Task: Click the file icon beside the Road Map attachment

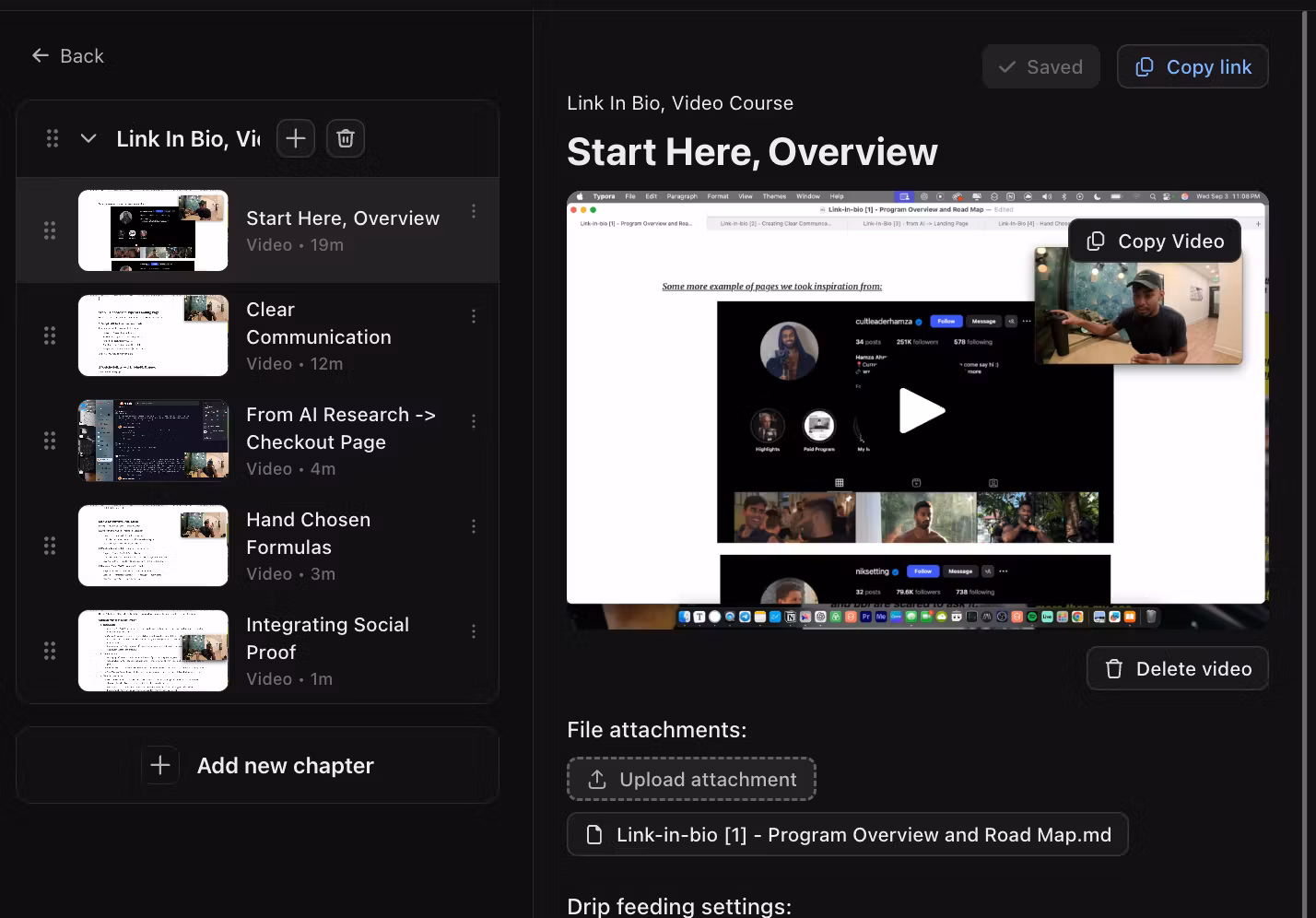Action: pyautogui.click(x=594, y=834)
